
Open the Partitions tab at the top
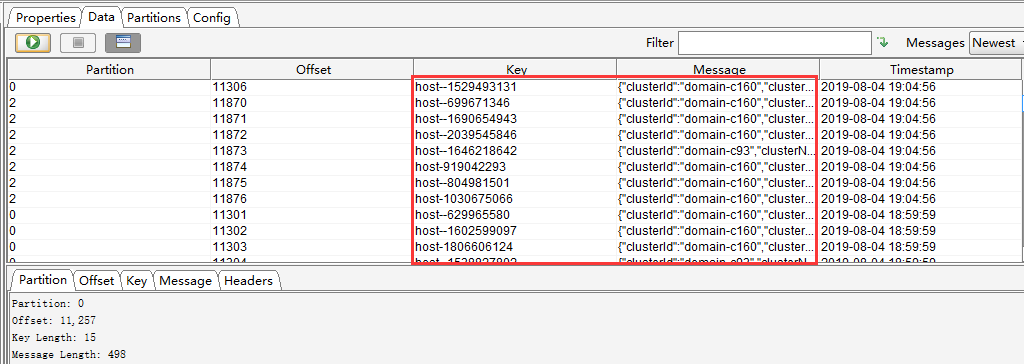154,18
